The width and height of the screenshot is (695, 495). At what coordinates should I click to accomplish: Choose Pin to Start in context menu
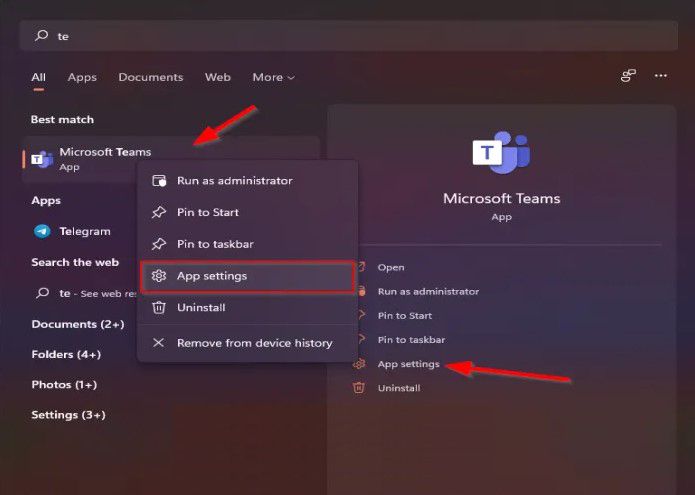tap(208, 212)
